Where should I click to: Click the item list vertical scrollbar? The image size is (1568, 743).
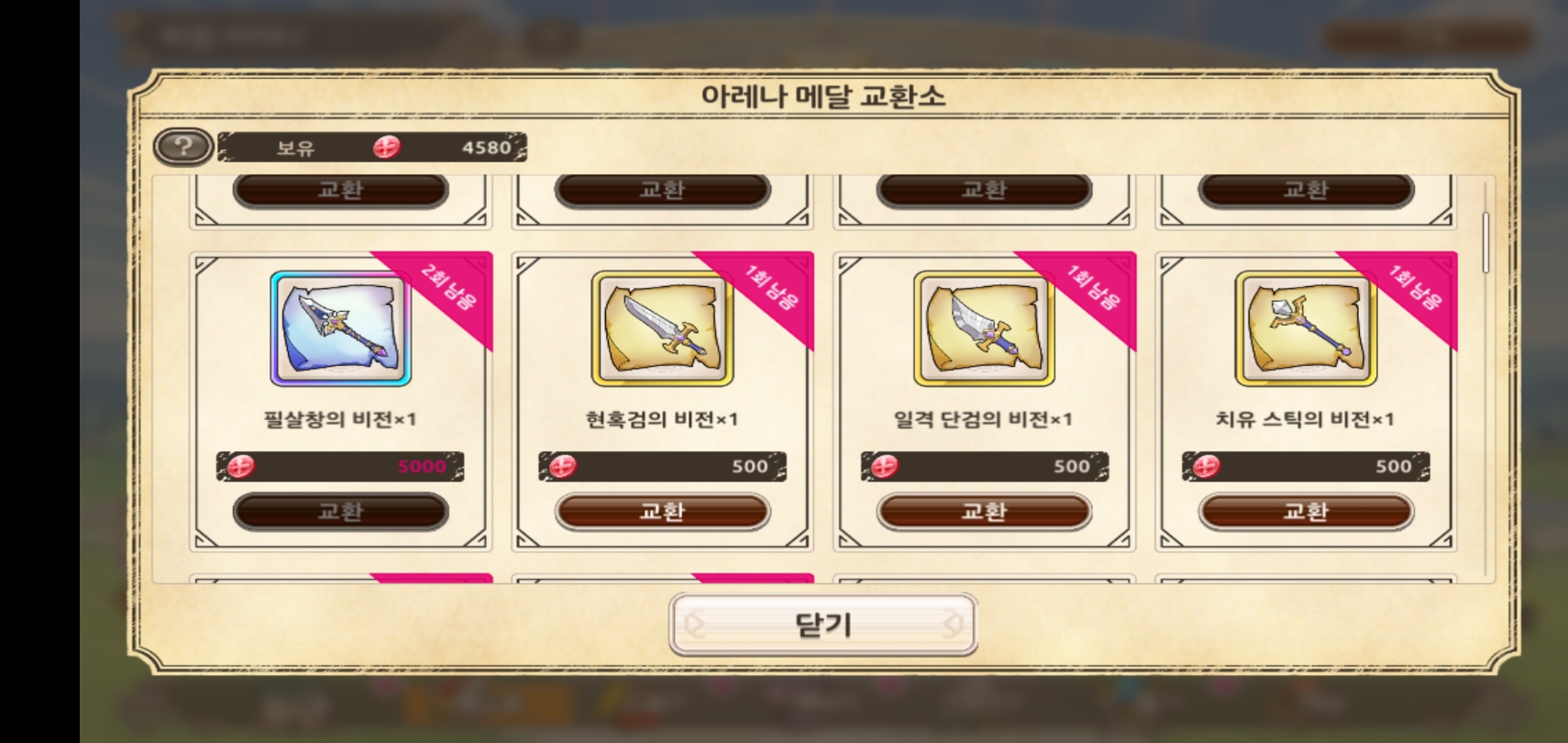[1485, 242]
